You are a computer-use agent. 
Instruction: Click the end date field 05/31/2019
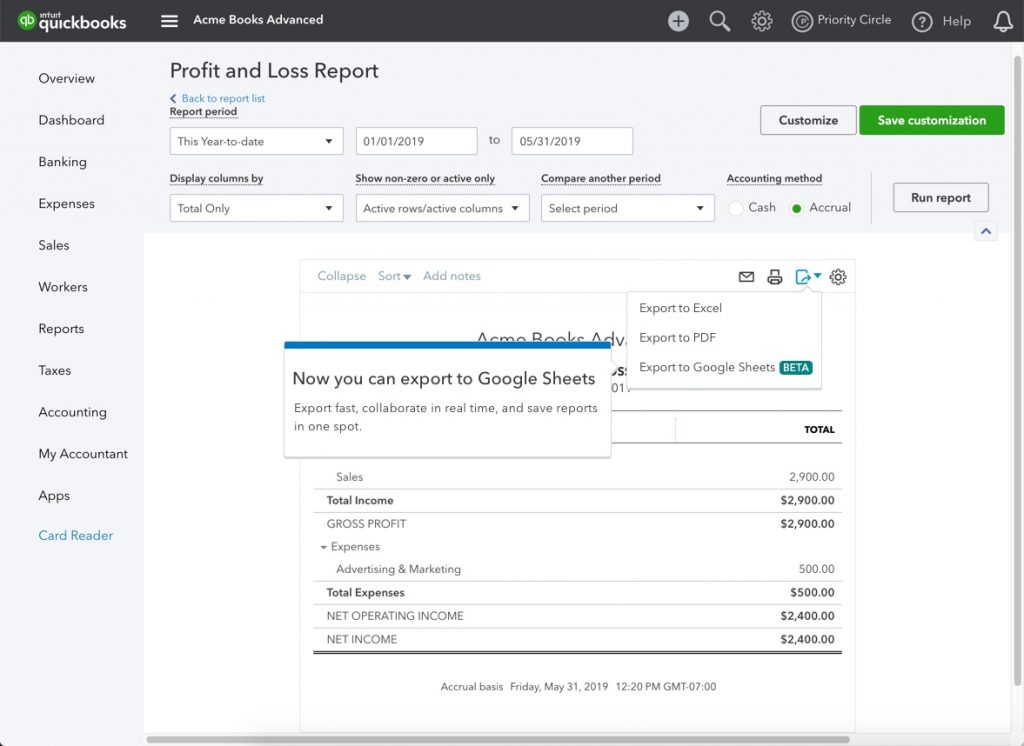tap(572, 141)
